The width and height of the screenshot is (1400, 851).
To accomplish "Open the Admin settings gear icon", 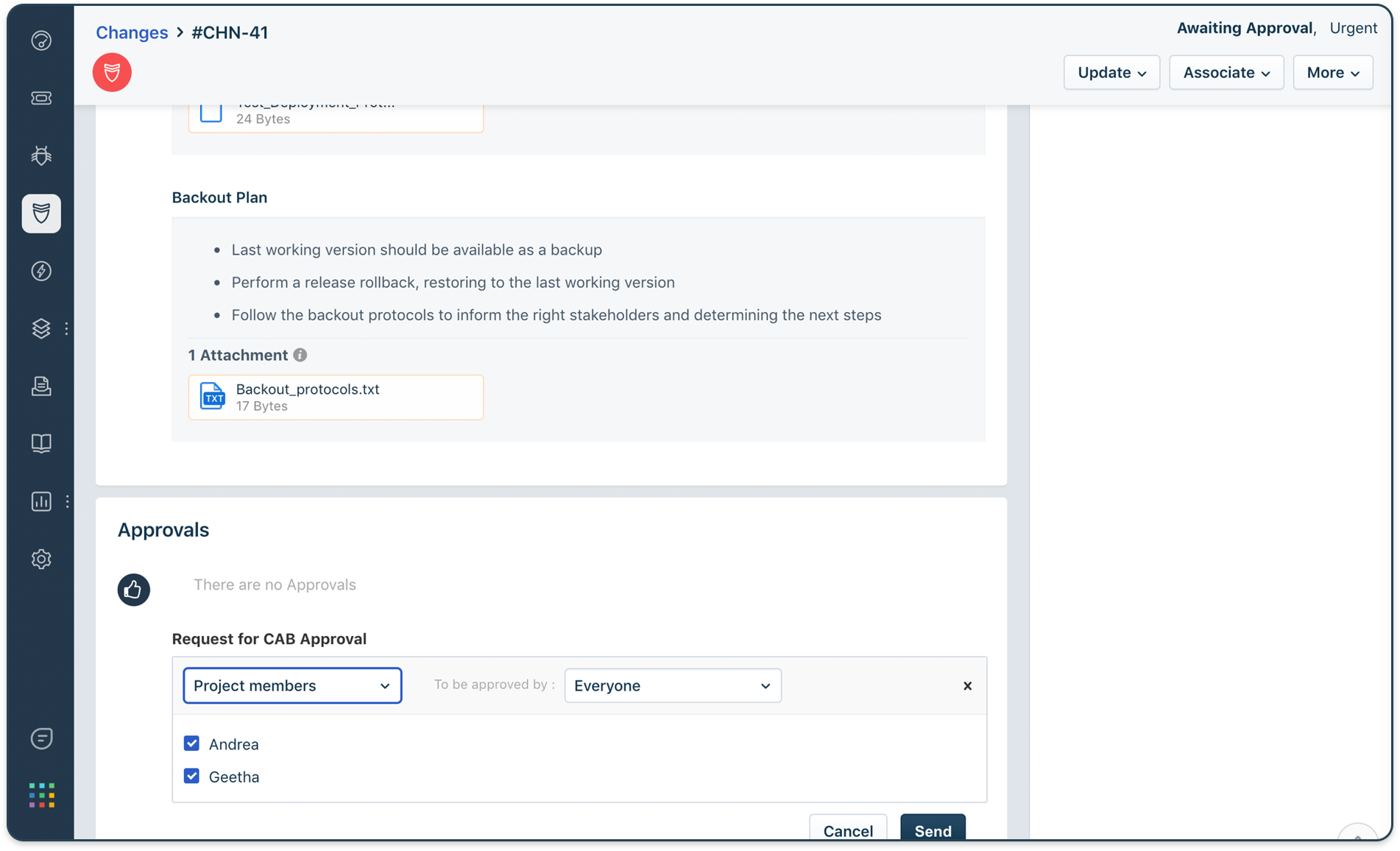I will [41, 559].
